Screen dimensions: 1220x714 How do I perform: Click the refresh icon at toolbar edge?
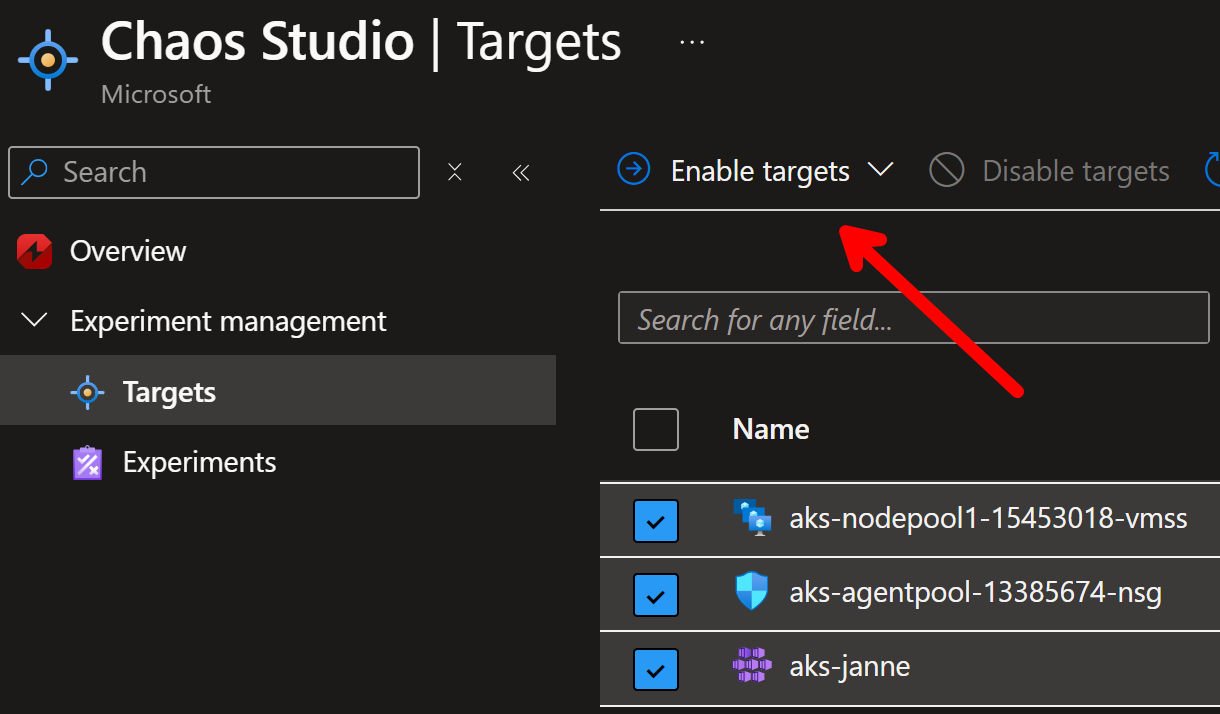(1211, 171)
